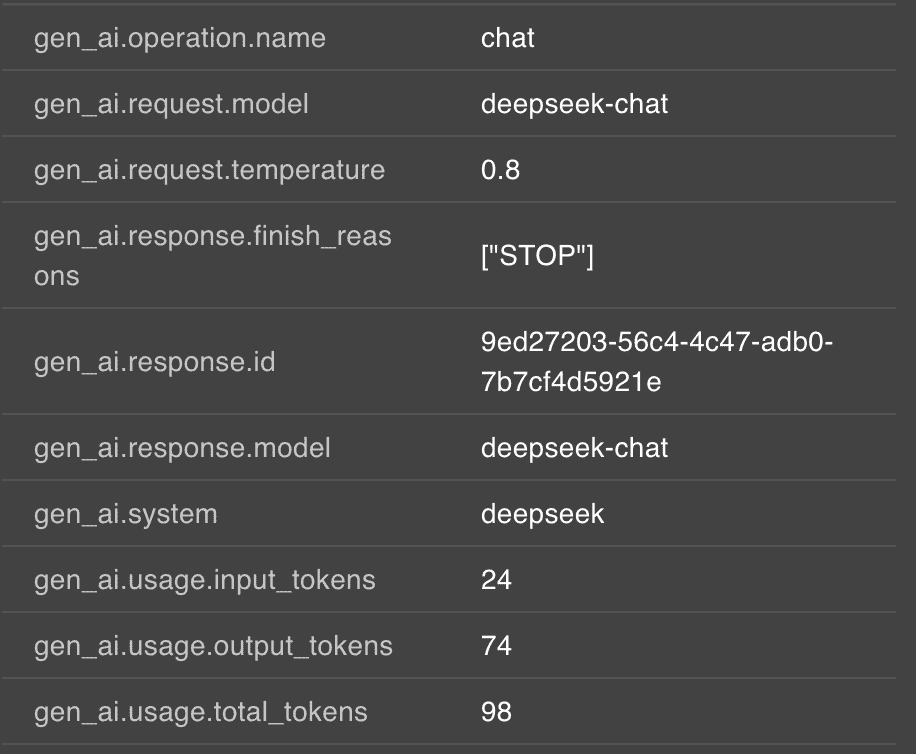Image resolution: width=916 pixels, height=754 pixels.
Task: Click the gen_ai.system attribute key
Action: click(125, 514)
